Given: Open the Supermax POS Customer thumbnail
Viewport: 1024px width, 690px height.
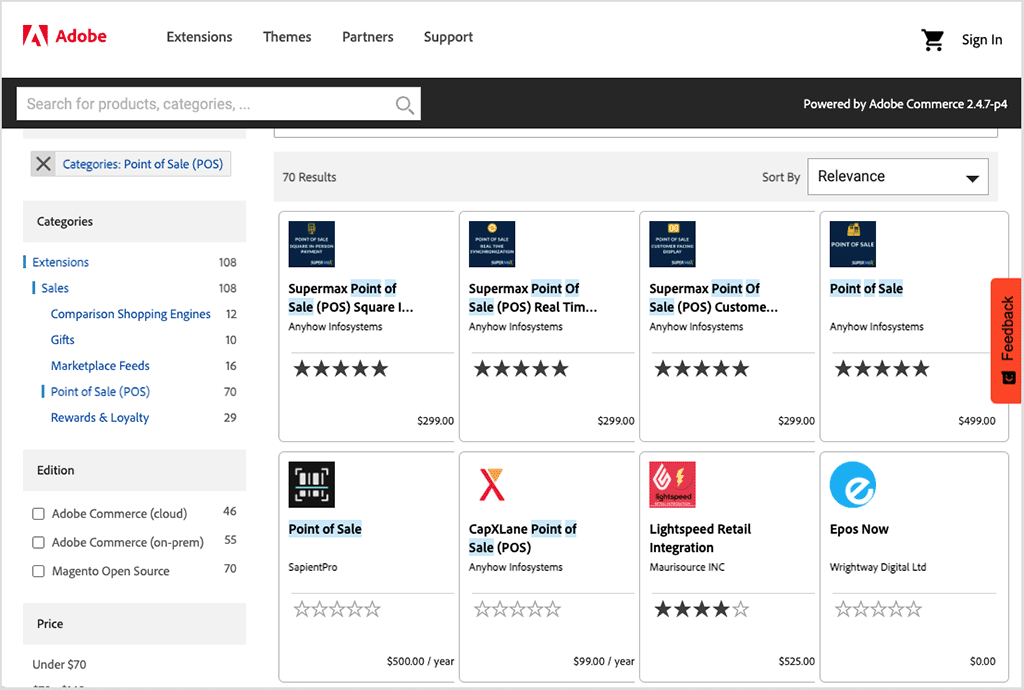Looking at the screenshot, I should pyautogui.click(x=672, y=244).
